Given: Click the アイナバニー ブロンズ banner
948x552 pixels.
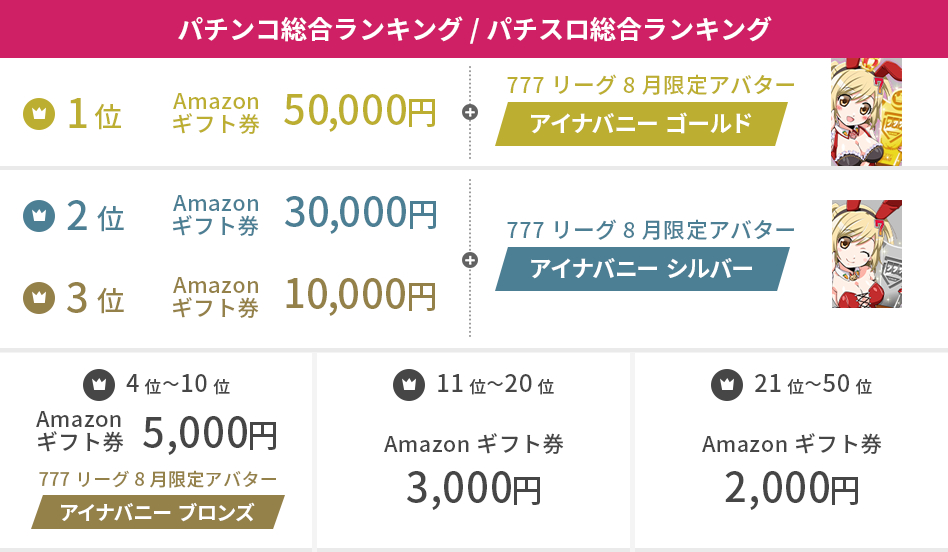Looking at the screenshot, I should coord(157,513).
